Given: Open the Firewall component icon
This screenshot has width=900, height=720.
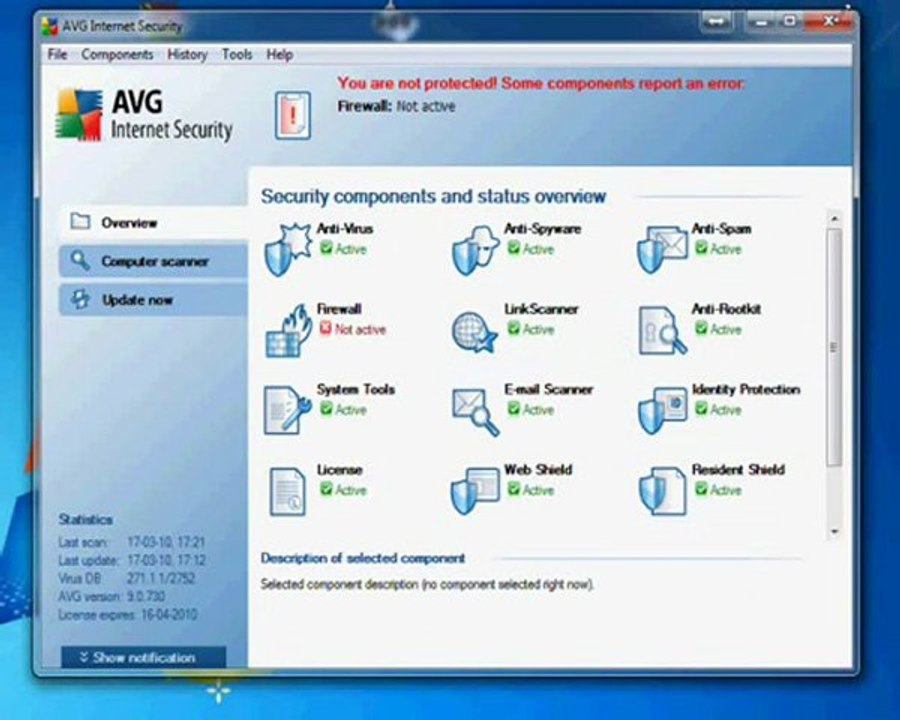Looking at the screenshot, I should tap(289, 331).
